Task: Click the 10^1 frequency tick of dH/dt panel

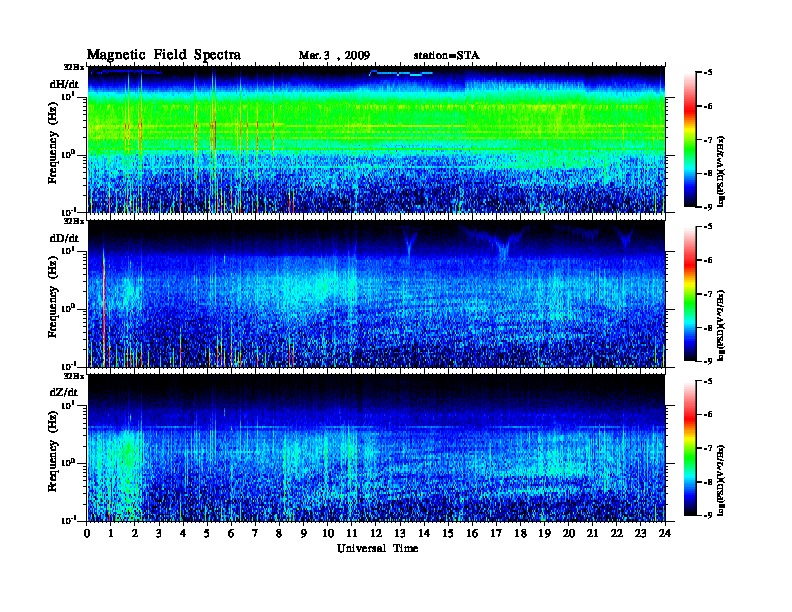Action: [69, 96]
